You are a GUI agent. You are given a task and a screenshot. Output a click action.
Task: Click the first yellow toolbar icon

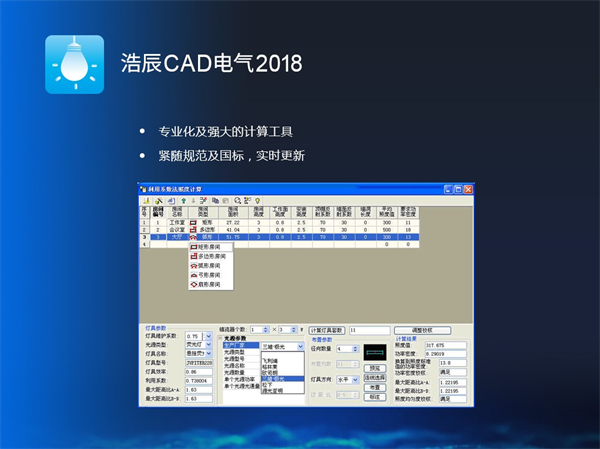click(x=146, y=201)
